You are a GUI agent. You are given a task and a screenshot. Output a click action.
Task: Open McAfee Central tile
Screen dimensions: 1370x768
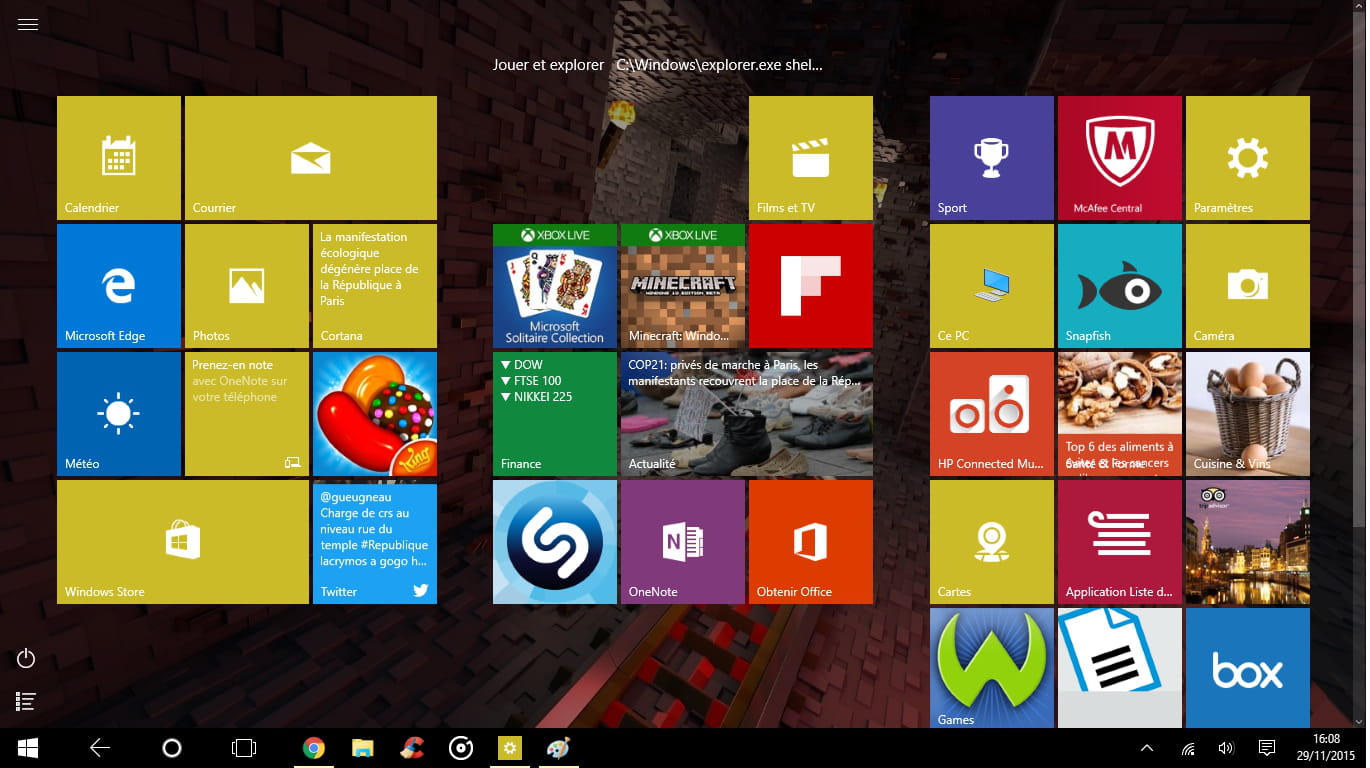(x=1120, y=158)
